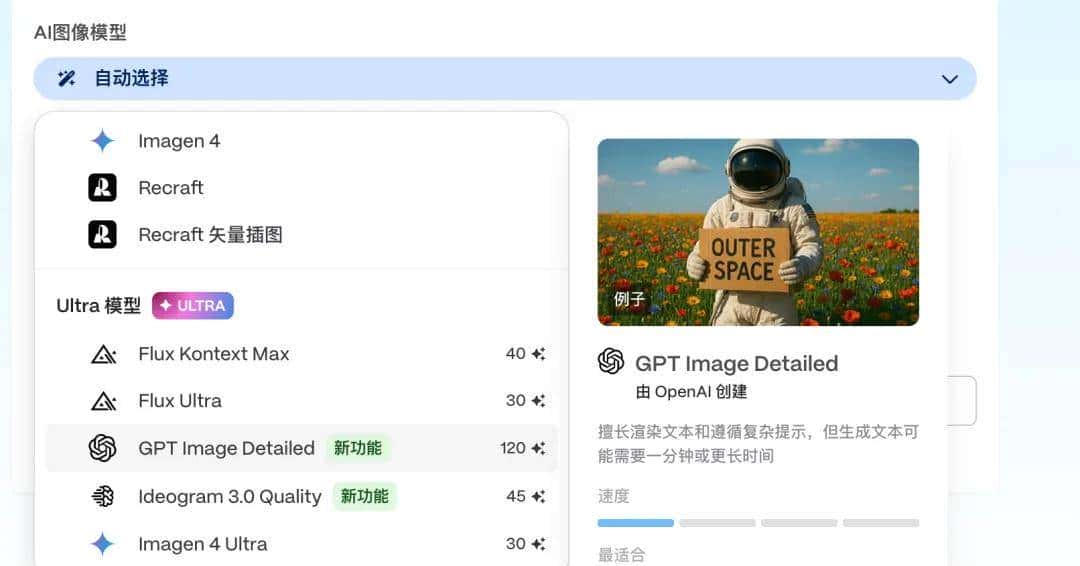Click the Flux Ultra triangle icon

click(103, 401)
